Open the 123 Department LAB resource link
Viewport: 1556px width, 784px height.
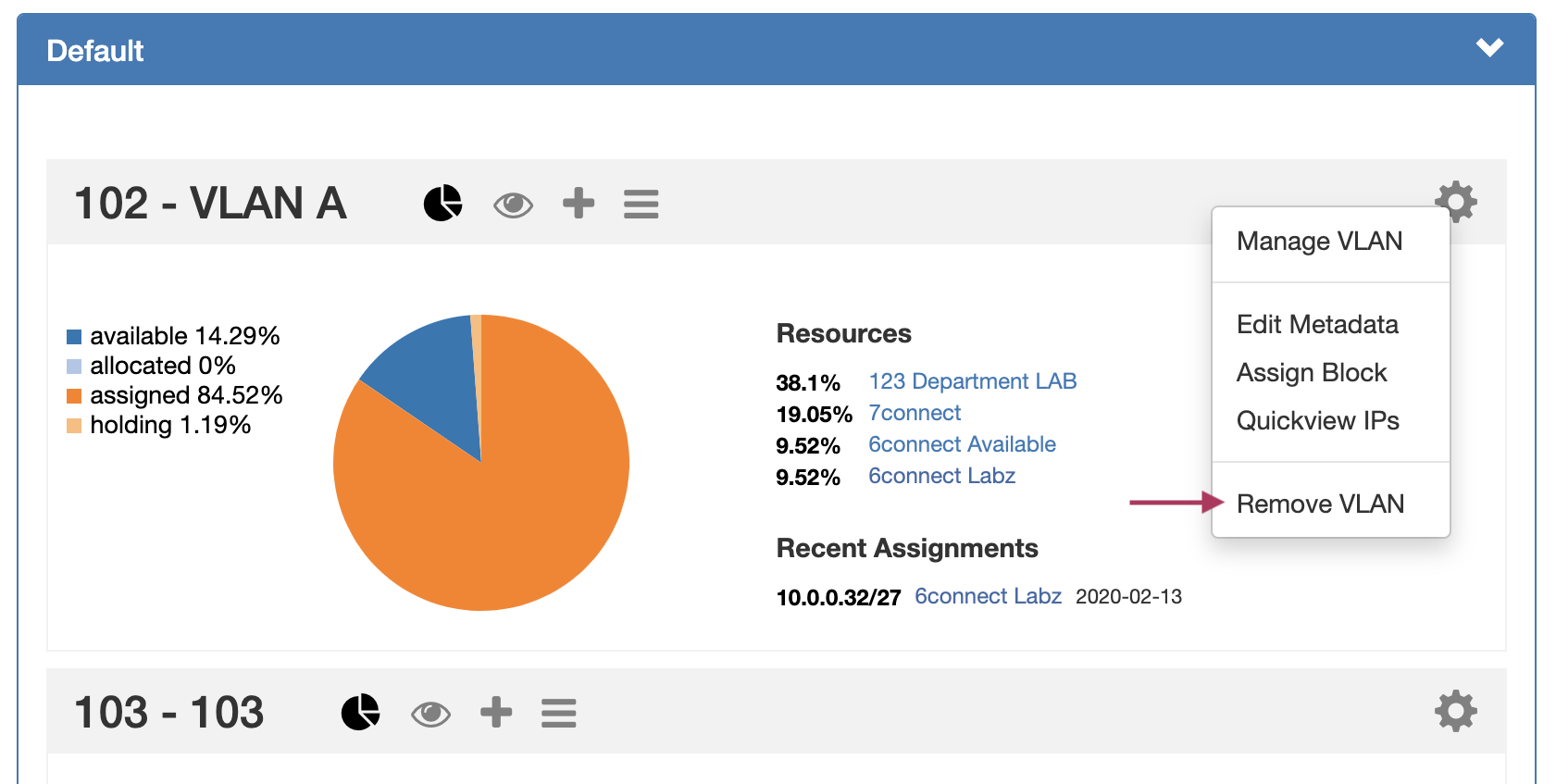coord(972,381)
